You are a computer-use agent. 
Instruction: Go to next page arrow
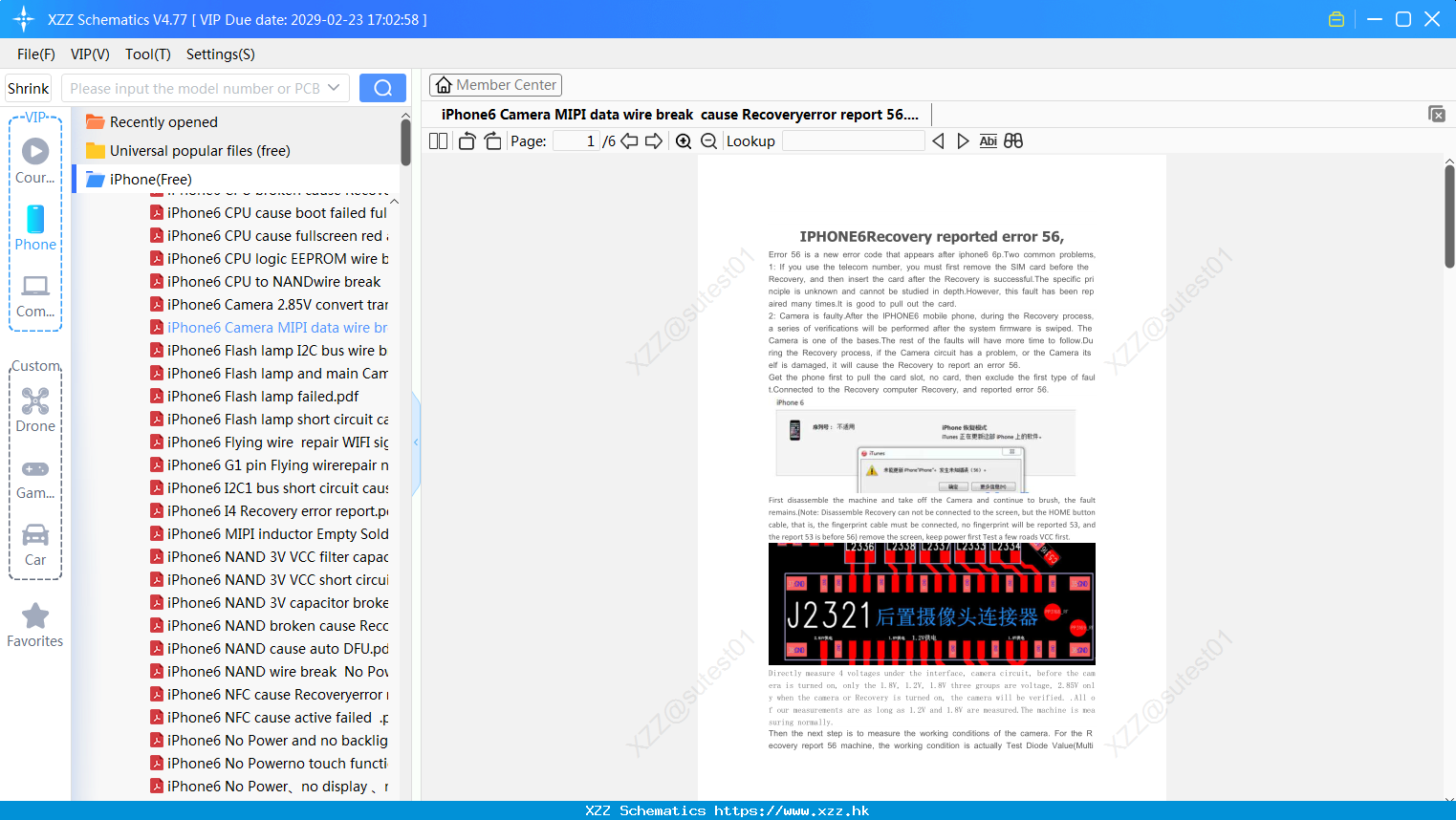654,141
